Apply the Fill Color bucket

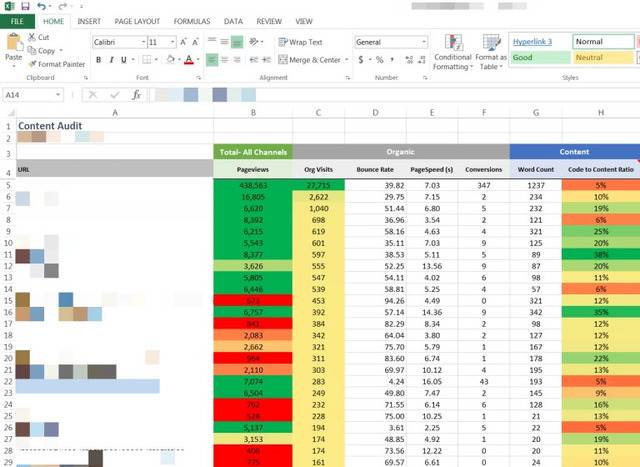pyautogui.click(x=171, y=60)
